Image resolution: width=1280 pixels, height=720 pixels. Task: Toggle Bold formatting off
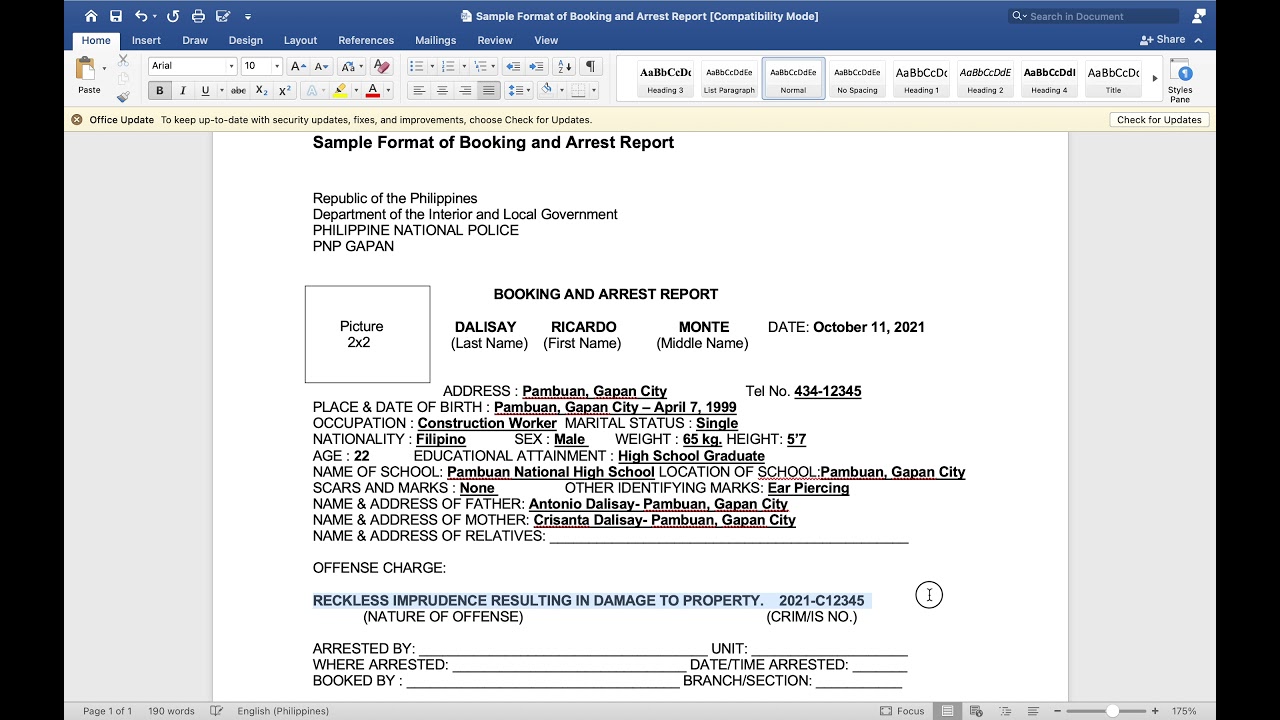point(159,90)
